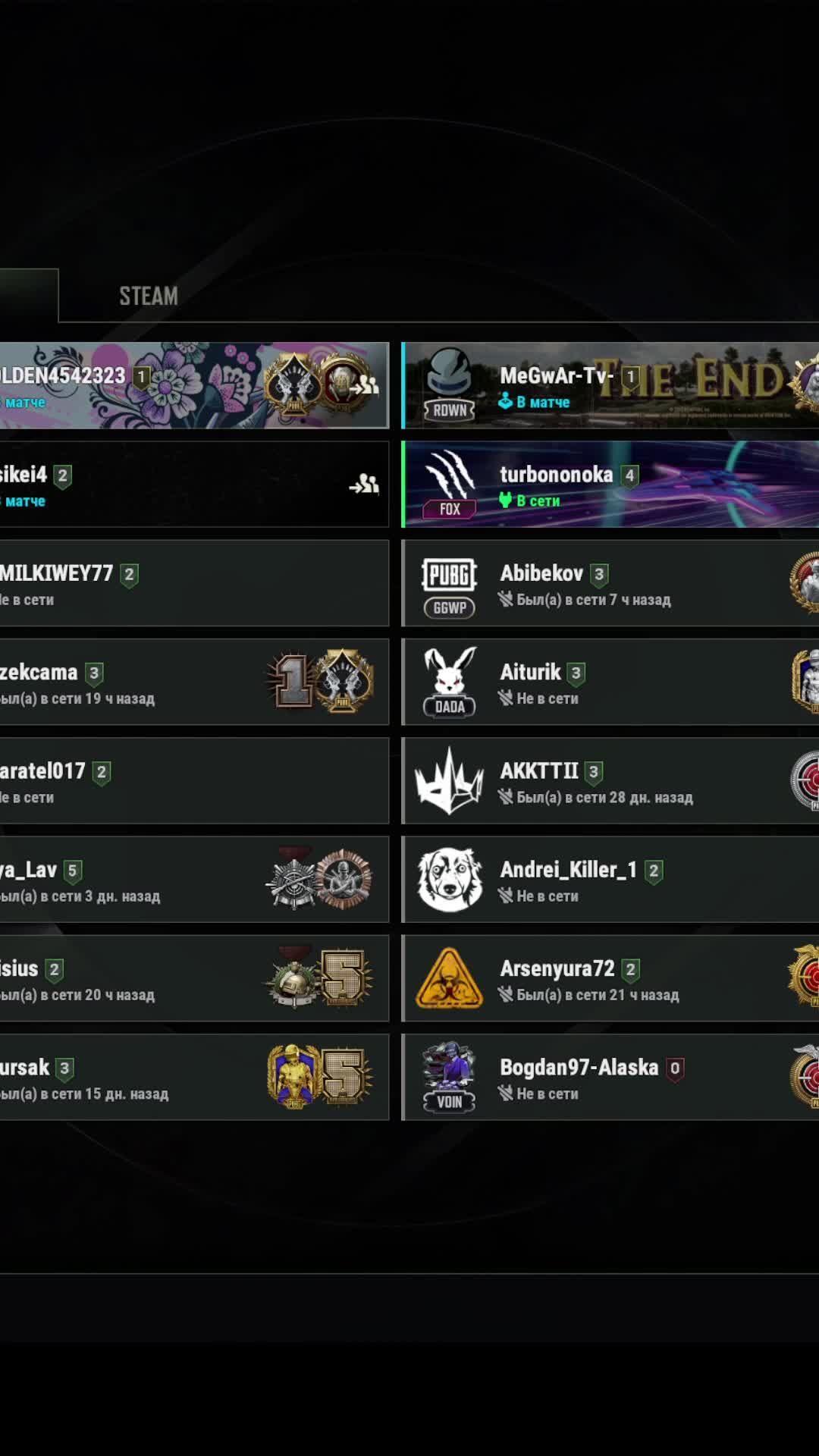The height and width of the screenshot is (1456, 819).
Task: Click the gold 5 medal on ursak's row
Action: [x=344, y=1076]
